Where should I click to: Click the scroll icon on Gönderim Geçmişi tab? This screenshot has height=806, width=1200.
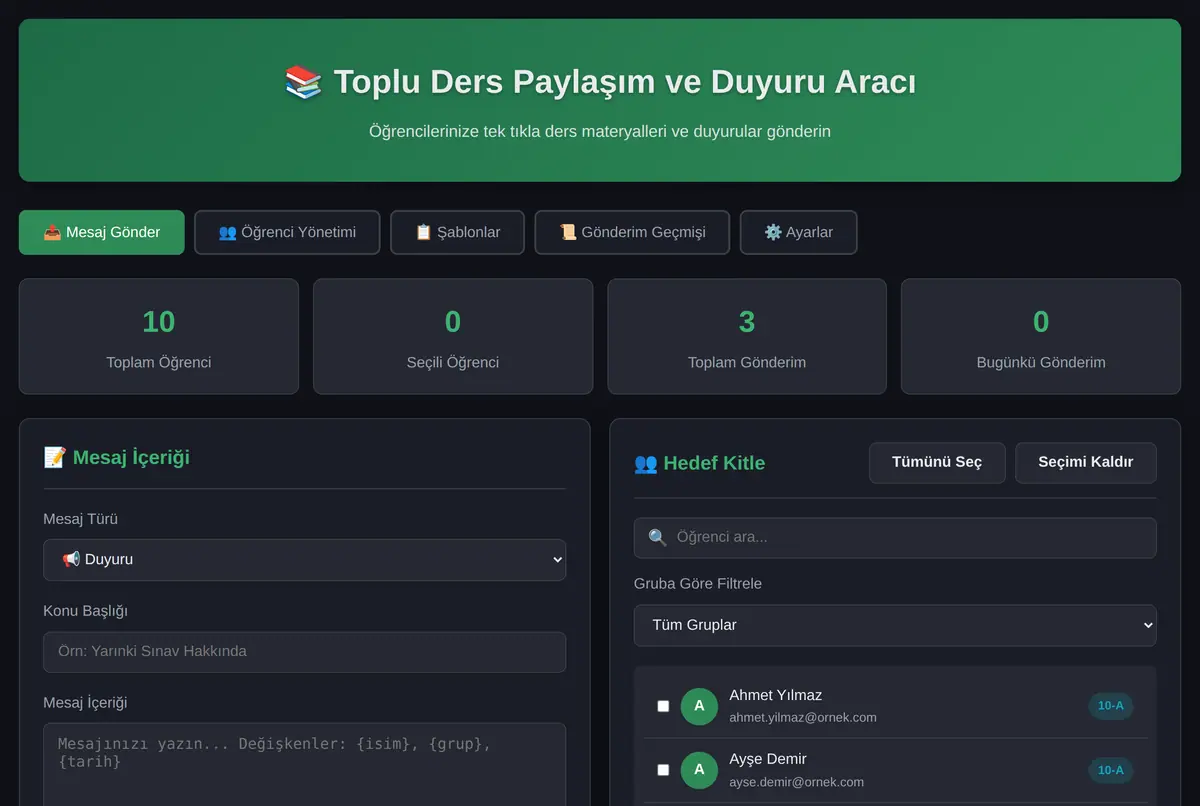(568, 232)
